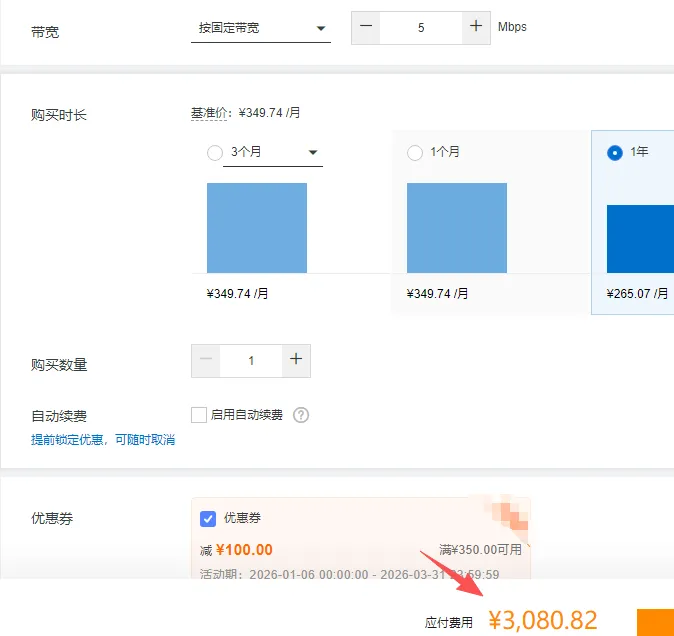Click the ¥3,080.82 payable total
This screenshot has height=636, width=674.
(543, 621)
